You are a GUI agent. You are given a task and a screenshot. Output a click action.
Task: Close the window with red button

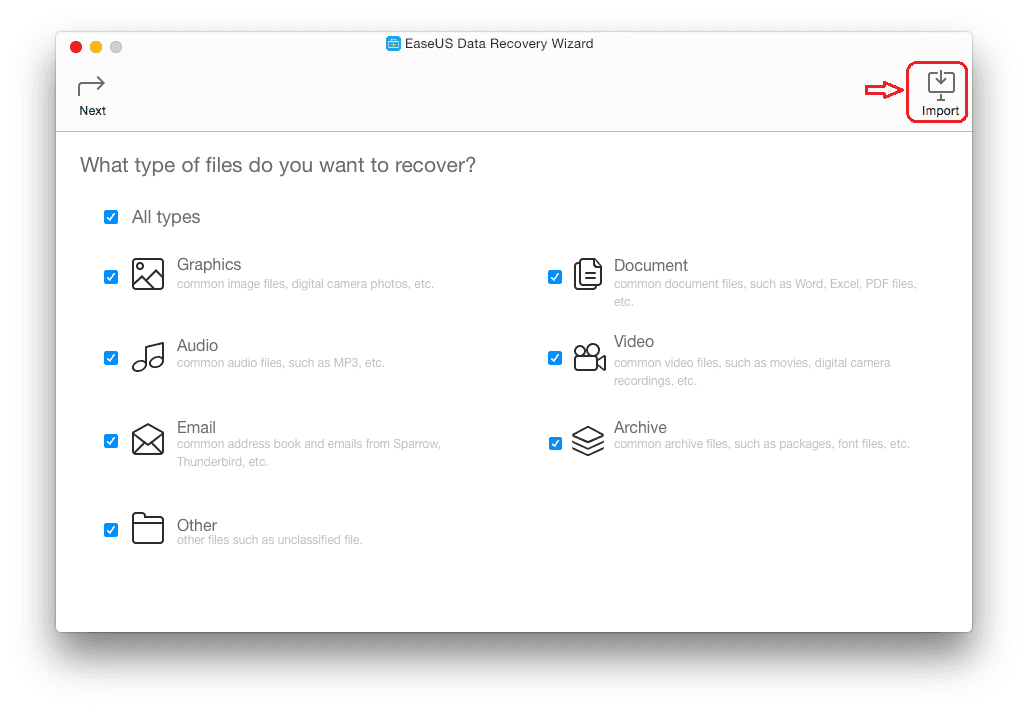click(x=76, y=47)
